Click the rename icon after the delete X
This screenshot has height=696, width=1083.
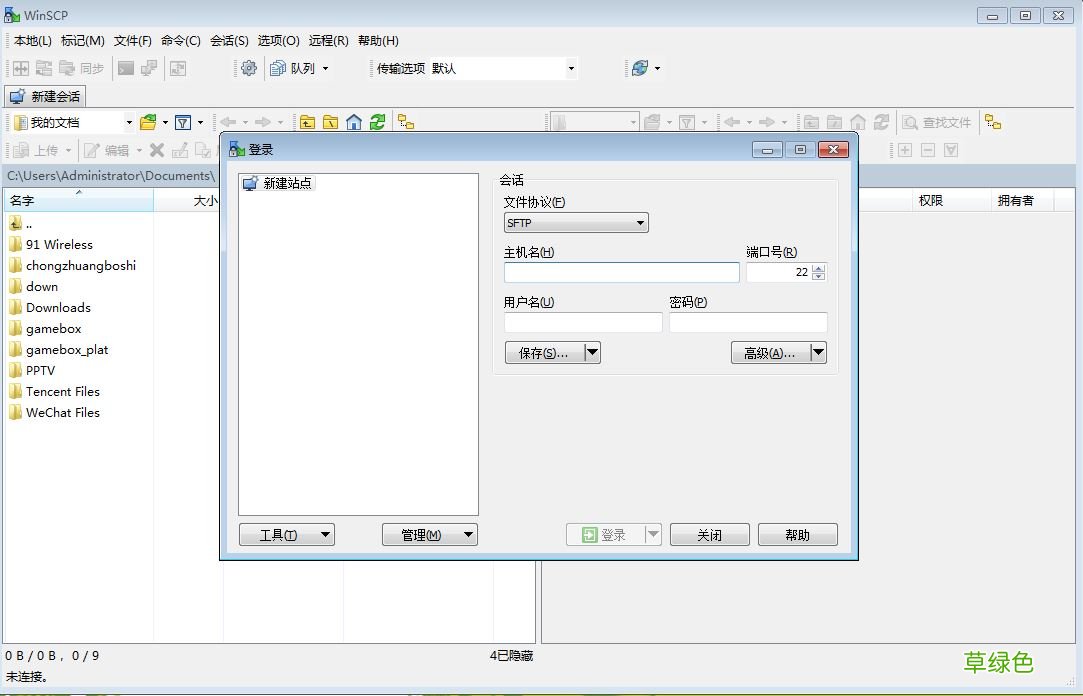(180, 150)
